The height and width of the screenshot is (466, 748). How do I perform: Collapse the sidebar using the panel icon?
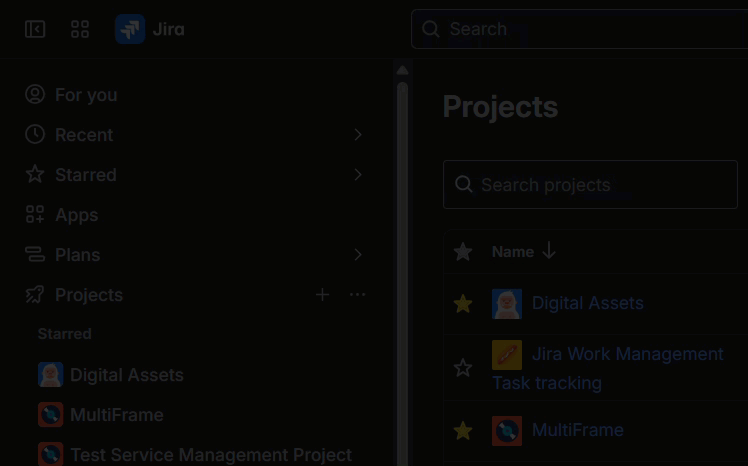35,29
